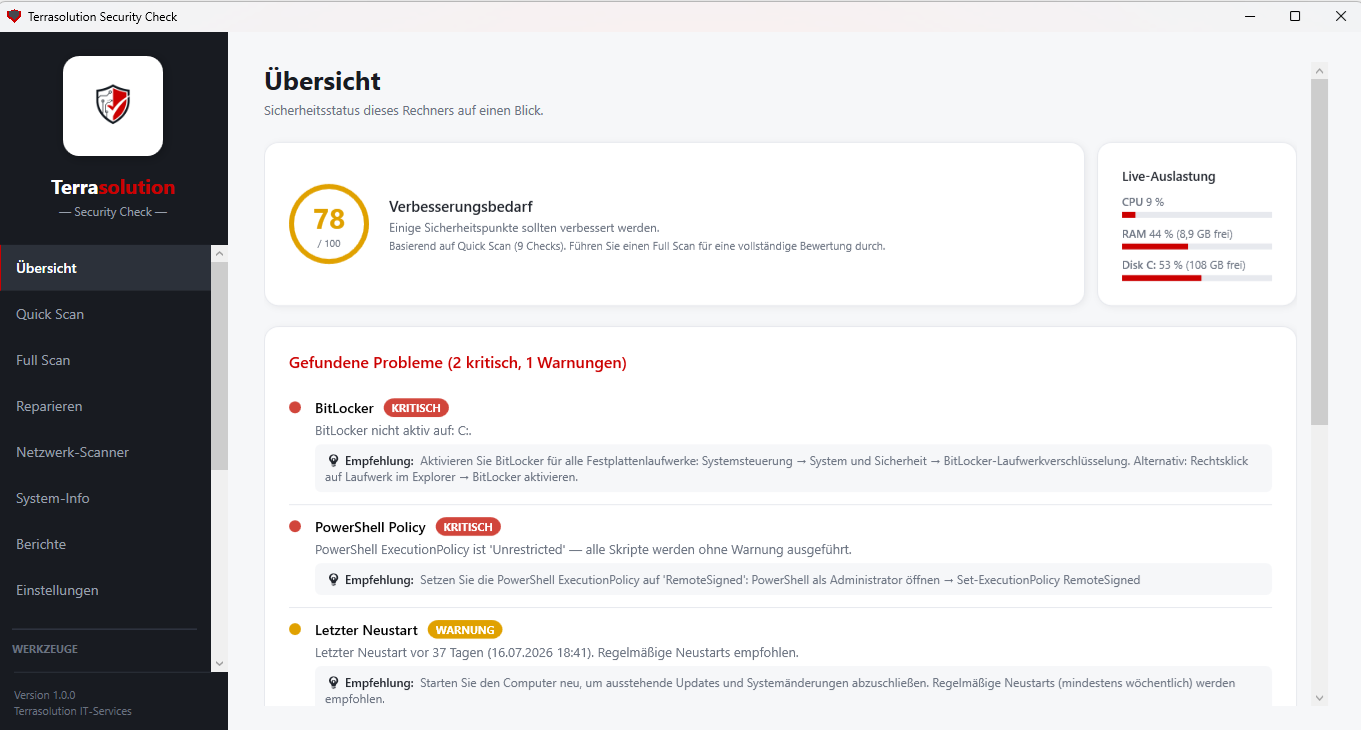Click the main panel scroll-down arrow

coord(1319,697)
